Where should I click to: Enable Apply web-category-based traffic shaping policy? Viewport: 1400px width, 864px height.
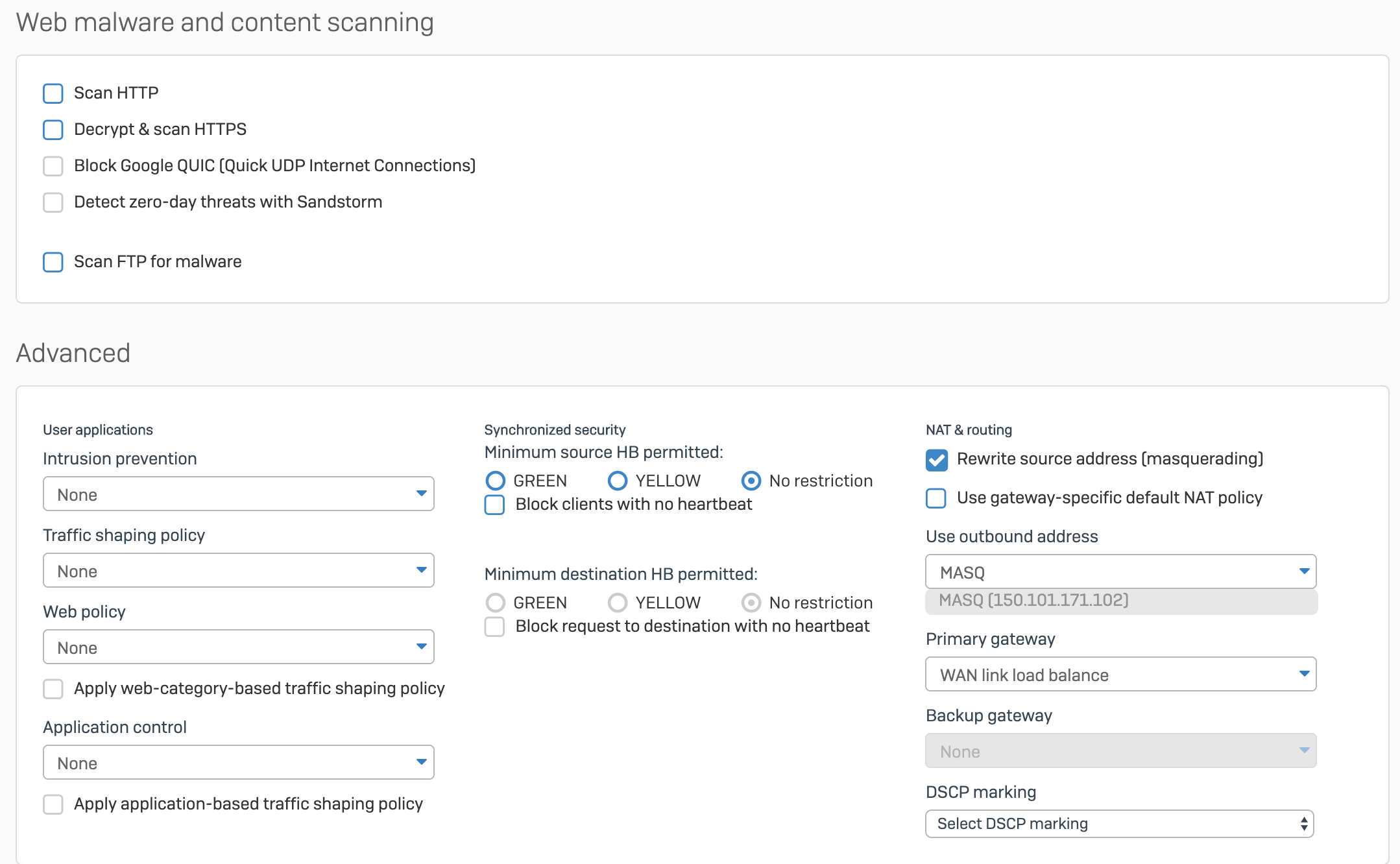pos(53,689)
